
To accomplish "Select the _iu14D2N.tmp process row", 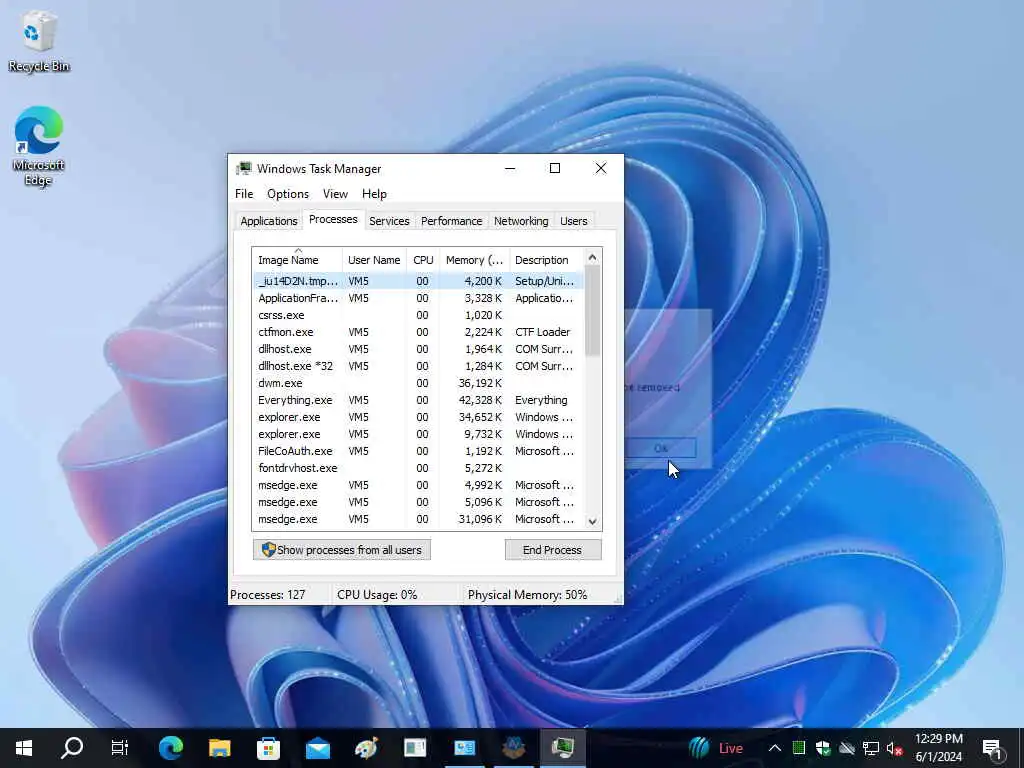I will (x=418, y=281).
